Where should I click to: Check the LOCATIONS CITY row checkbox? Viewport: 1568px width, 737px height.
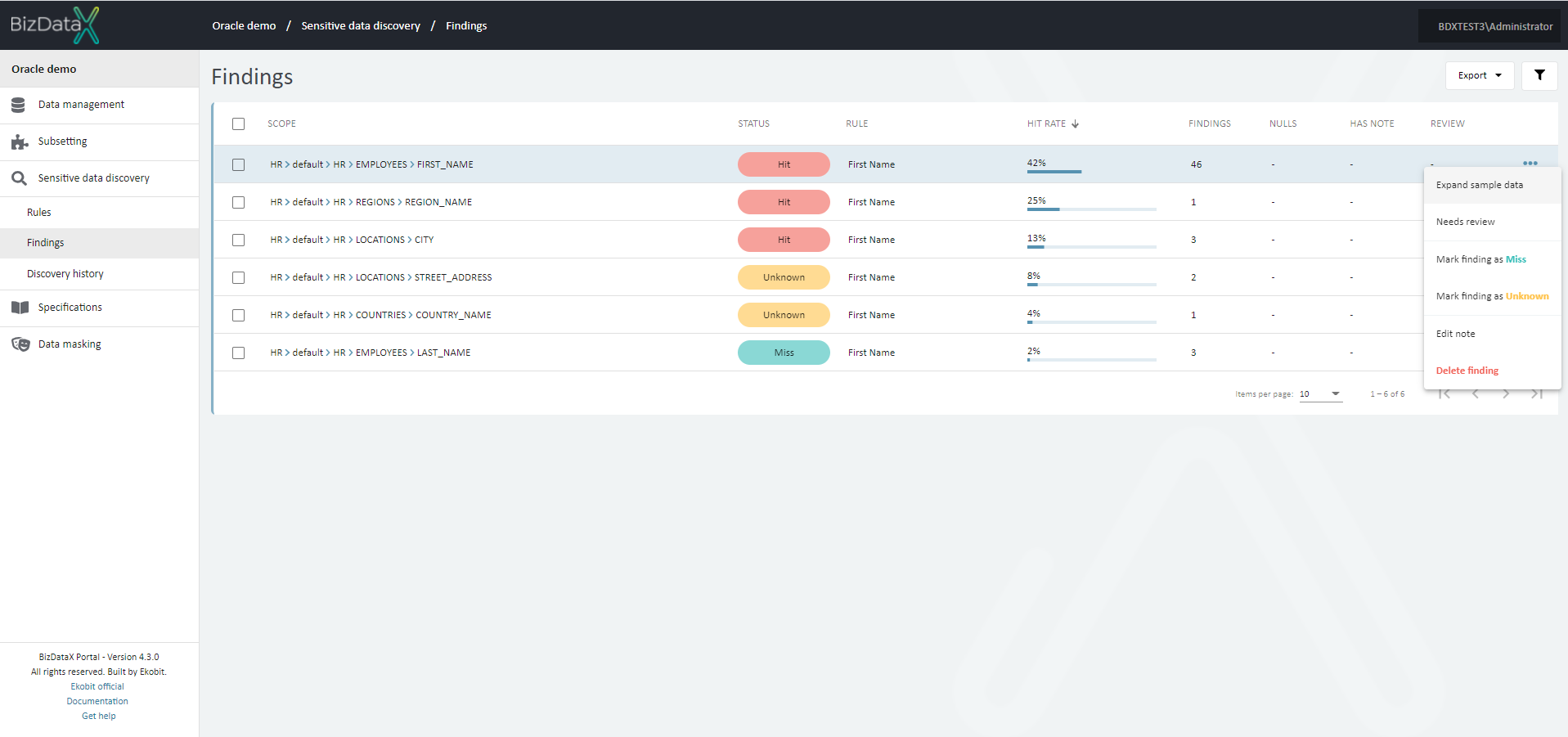238,240
